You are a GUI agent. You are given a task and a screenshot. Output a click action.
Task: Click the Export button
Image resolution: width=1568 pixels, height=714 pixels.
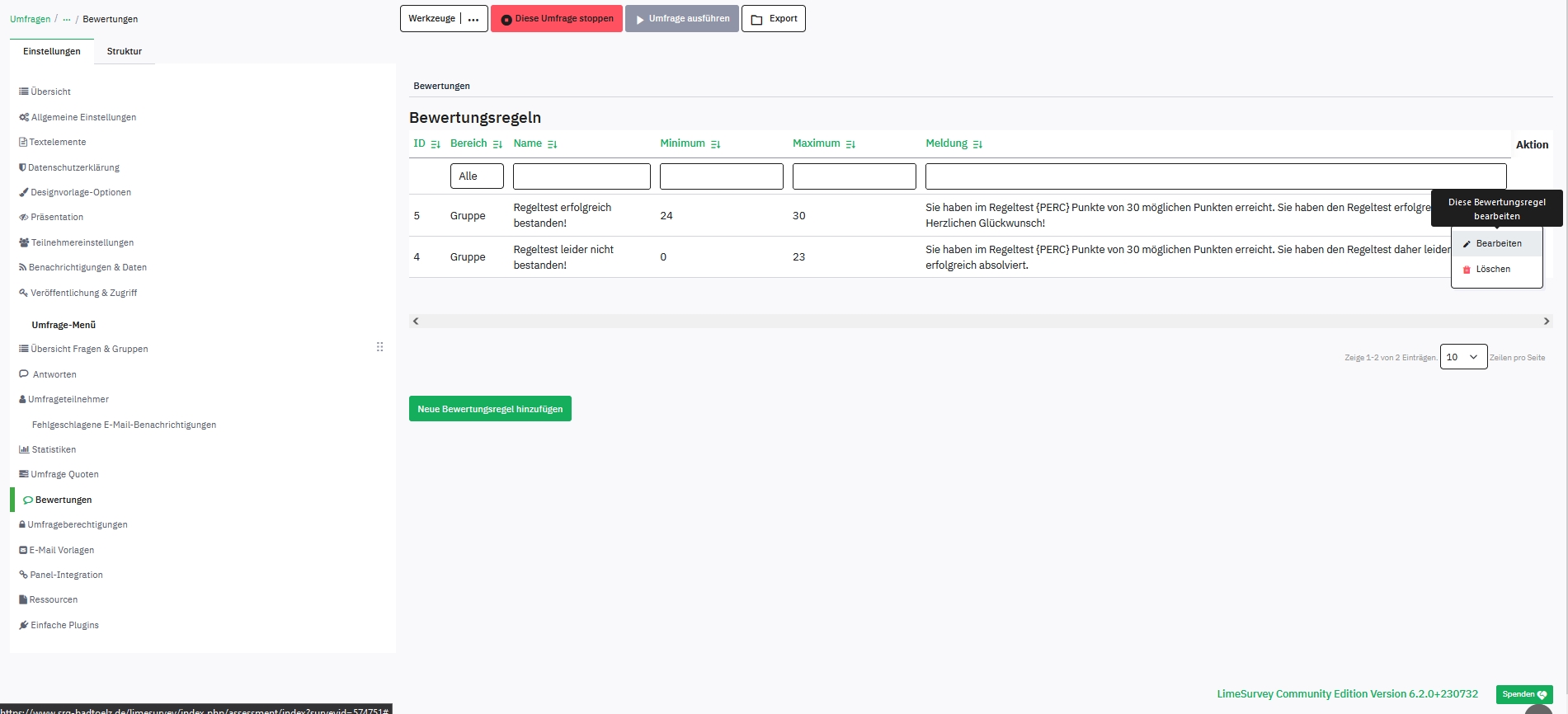773,19
